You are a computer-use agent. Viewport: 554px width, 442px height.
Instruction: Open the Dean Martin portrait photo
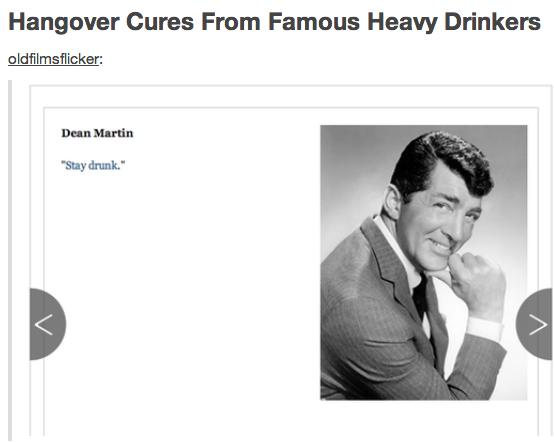[x=424, y=263]
